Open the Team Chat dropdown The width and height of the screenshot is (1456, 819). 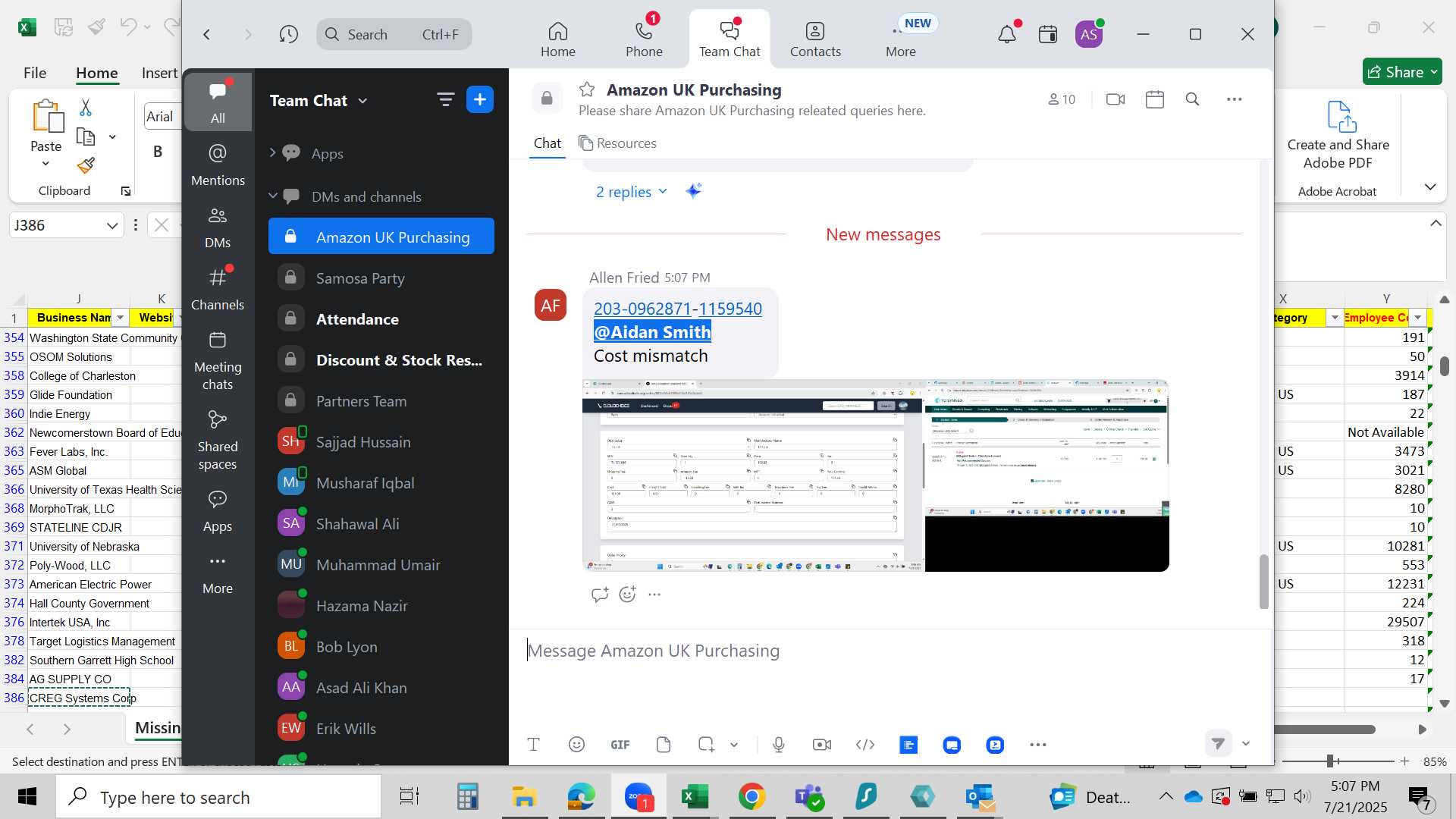pos(318,100)
